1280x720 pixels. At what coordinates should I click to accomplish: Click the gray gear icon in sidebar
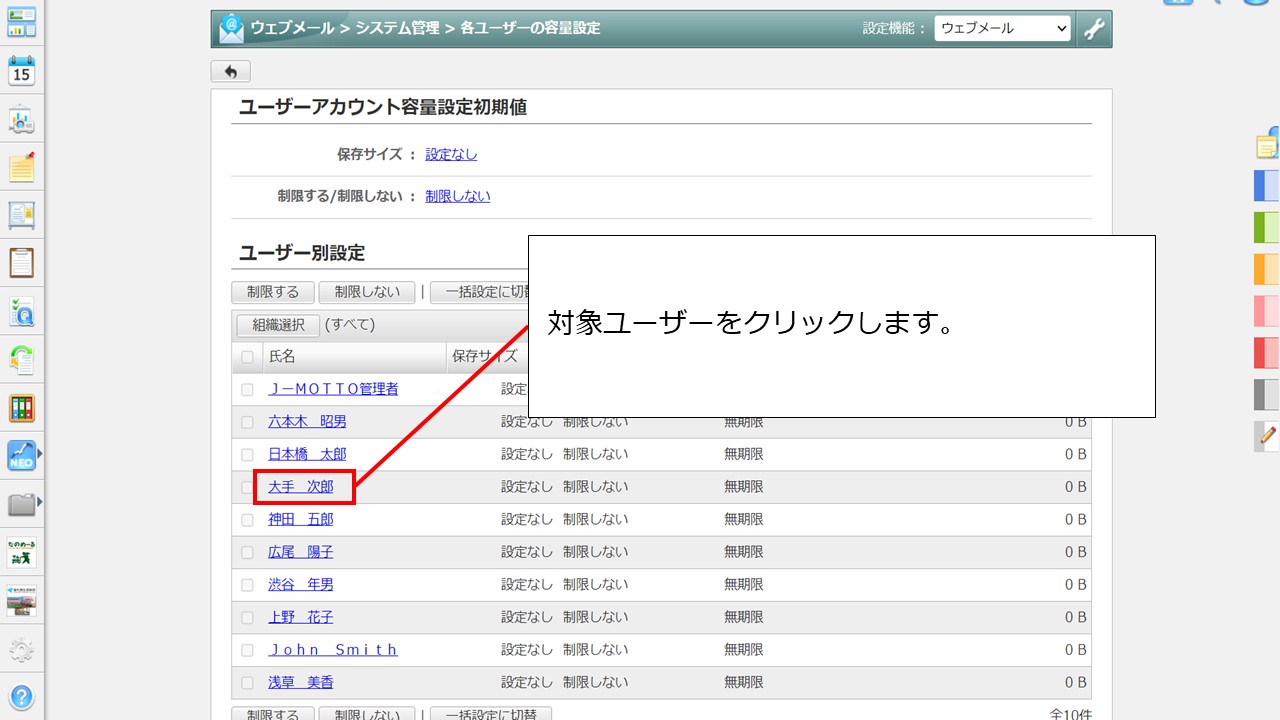(21, 650)
